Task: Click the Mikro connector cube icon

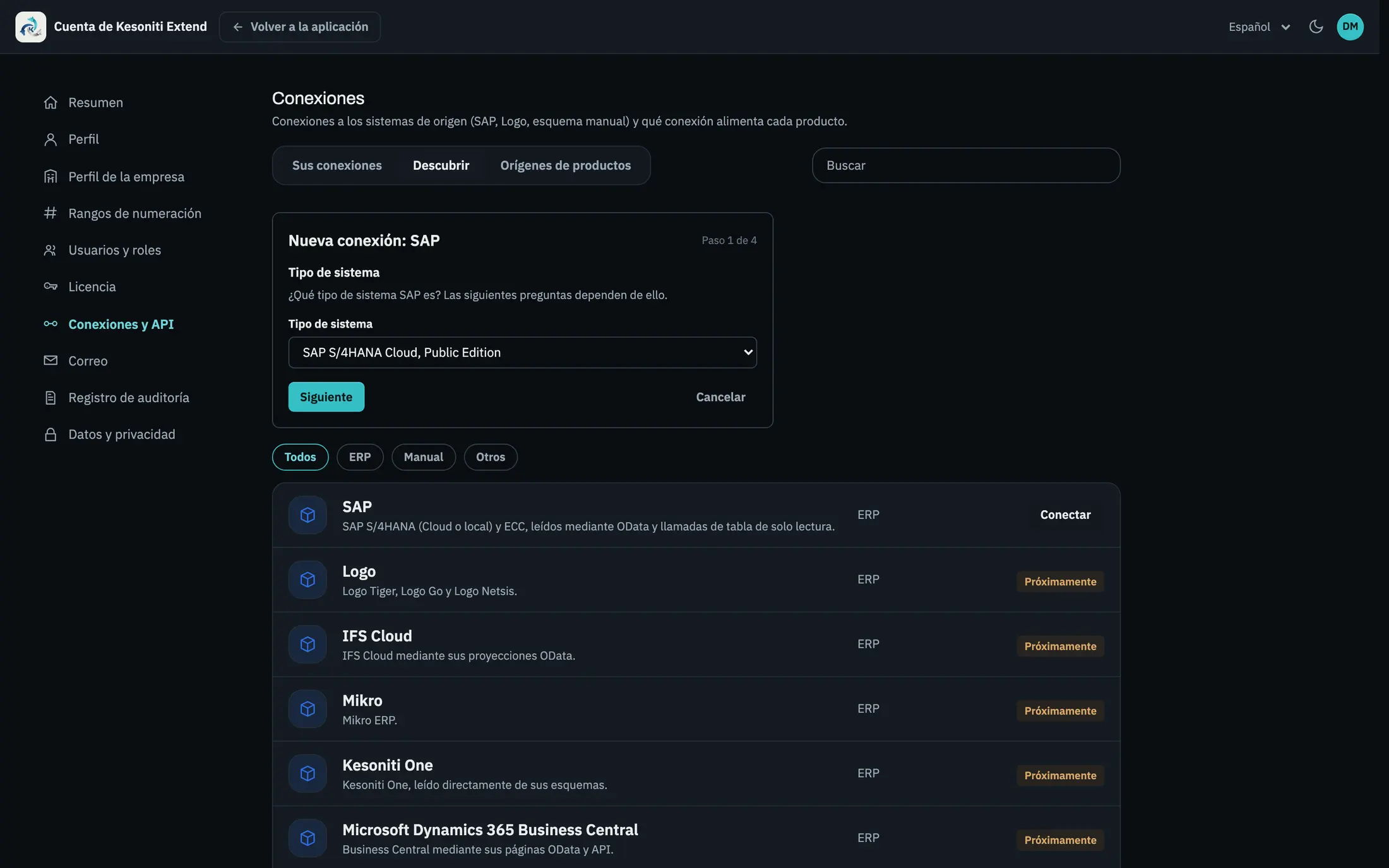Action: click(307, 709)
